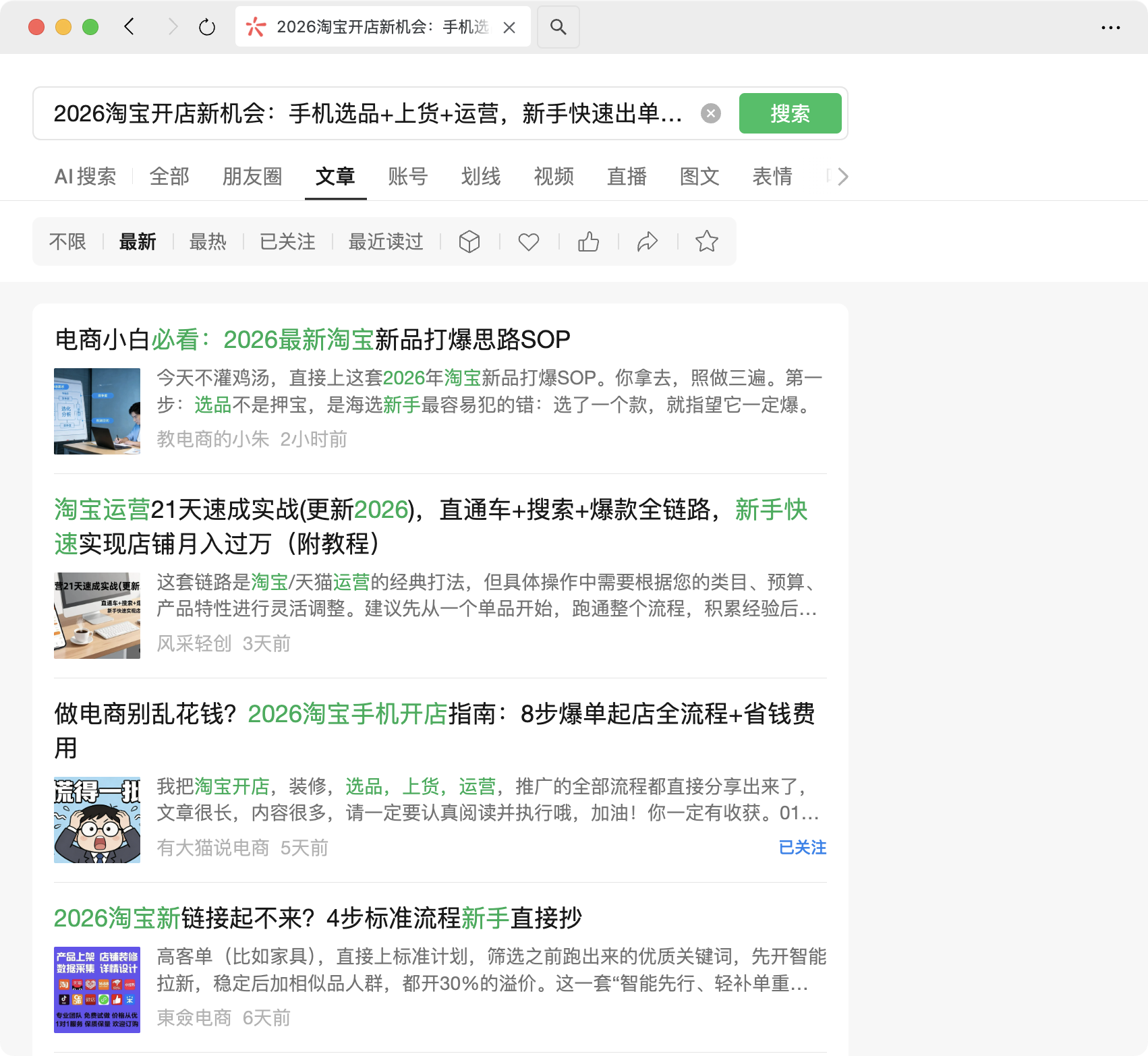This screenshot has height=1056, width=1148.
Task: Open author 风采轻创
Action: (194, 644)
